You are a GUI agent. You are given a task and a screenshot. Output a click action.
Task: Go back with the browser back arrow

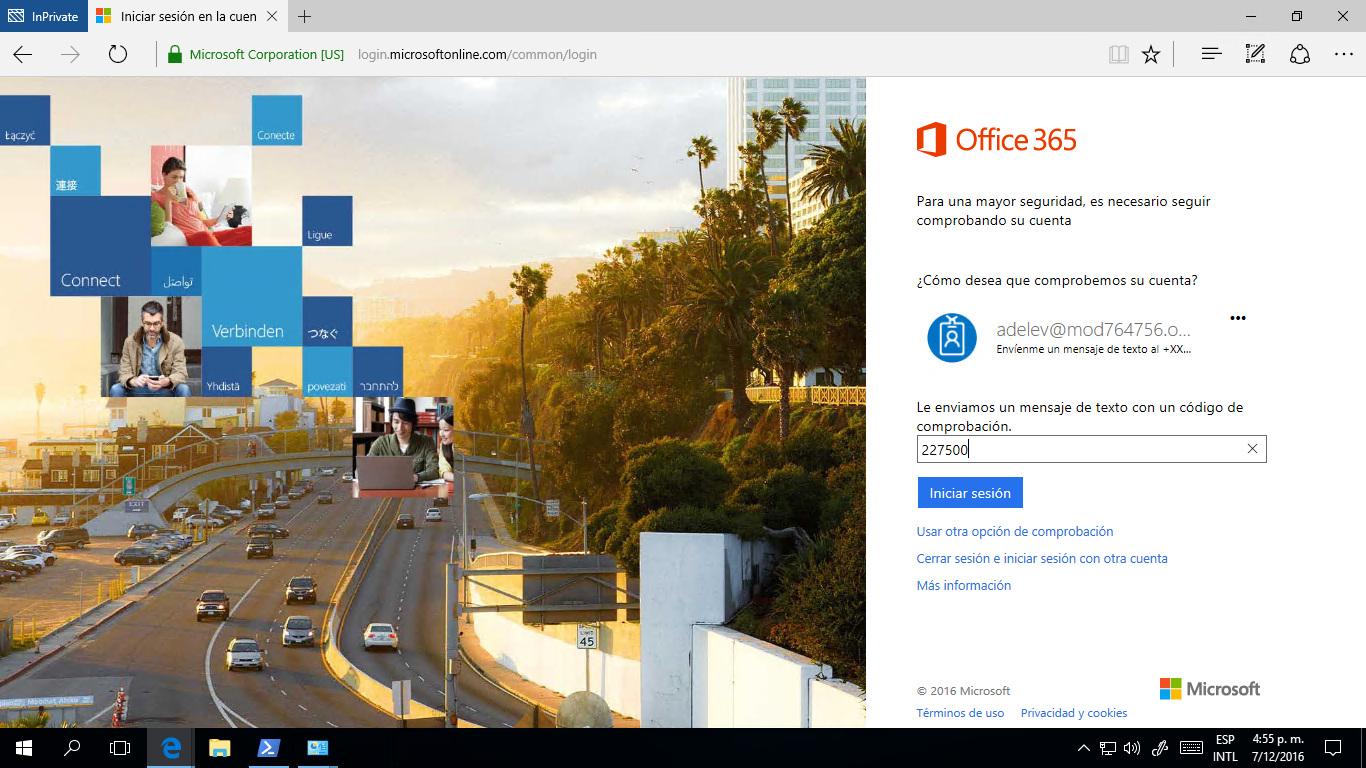click(23, 54)
